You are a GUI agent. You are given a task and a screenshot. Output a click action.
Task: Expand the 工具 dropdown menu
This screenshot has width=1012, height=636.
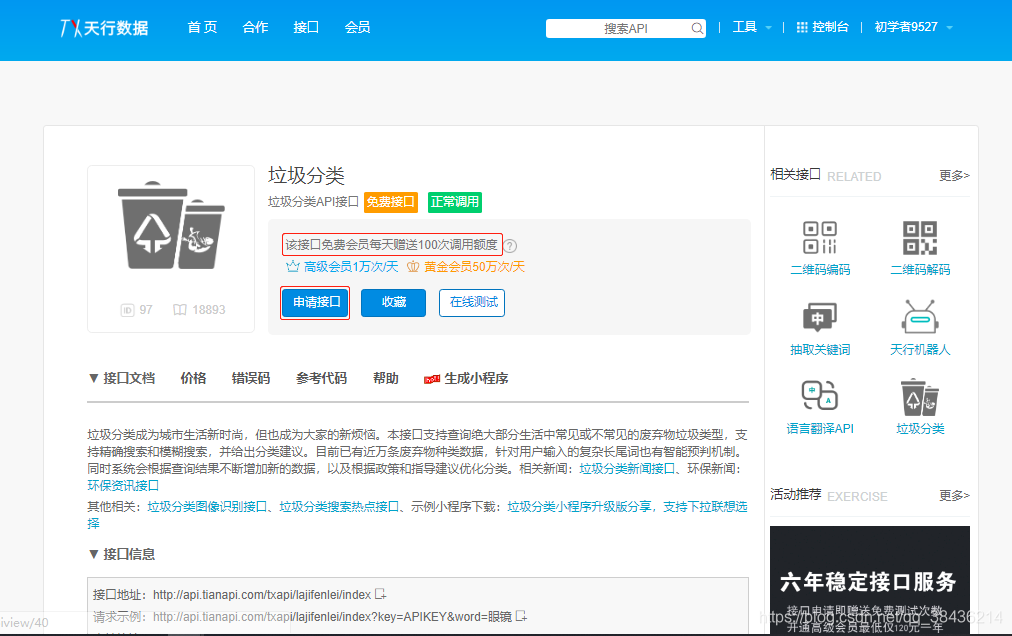(751, 27)
